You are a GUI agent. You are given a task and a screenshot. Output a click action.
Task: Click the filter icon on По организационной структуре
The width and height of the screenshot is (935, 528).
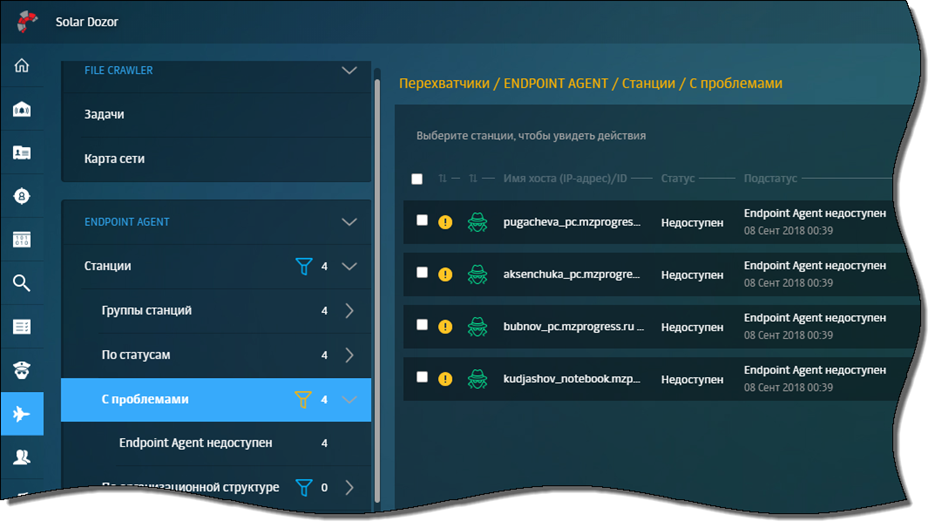(304, 487)
